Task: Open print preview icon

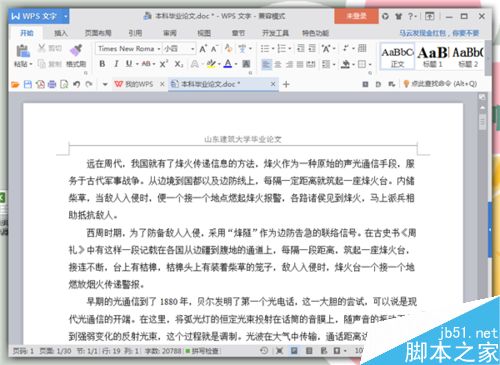Action: [x=64, y=84]
